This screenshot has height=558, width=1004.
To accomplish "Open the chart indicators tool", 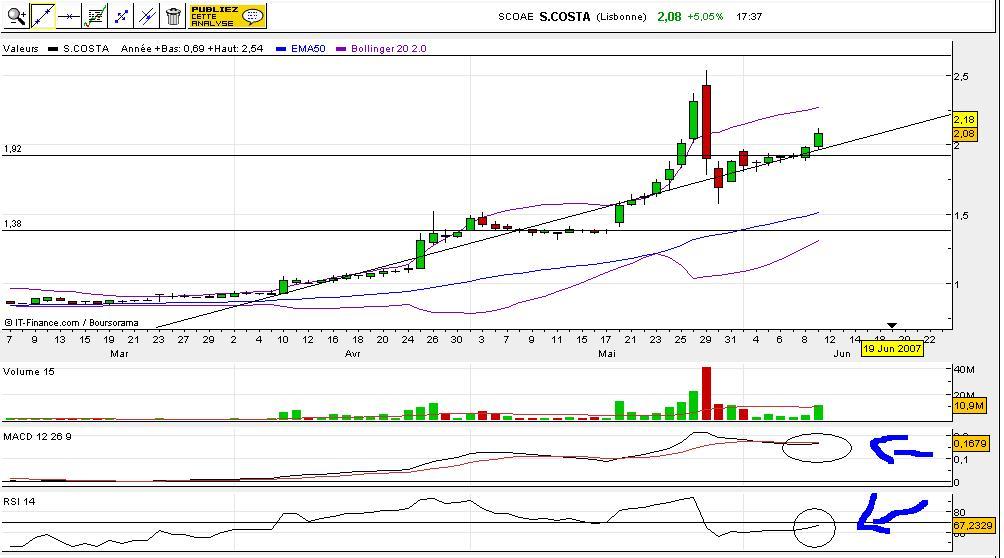I will point(95,16).
